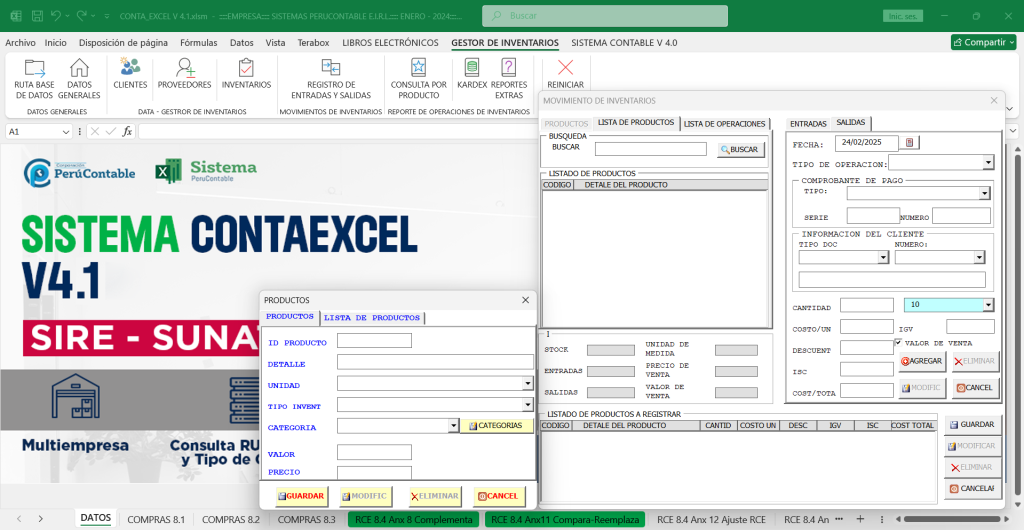
Task: Open Libros Electrónicos ribbon tab
Action: (390, 42)
